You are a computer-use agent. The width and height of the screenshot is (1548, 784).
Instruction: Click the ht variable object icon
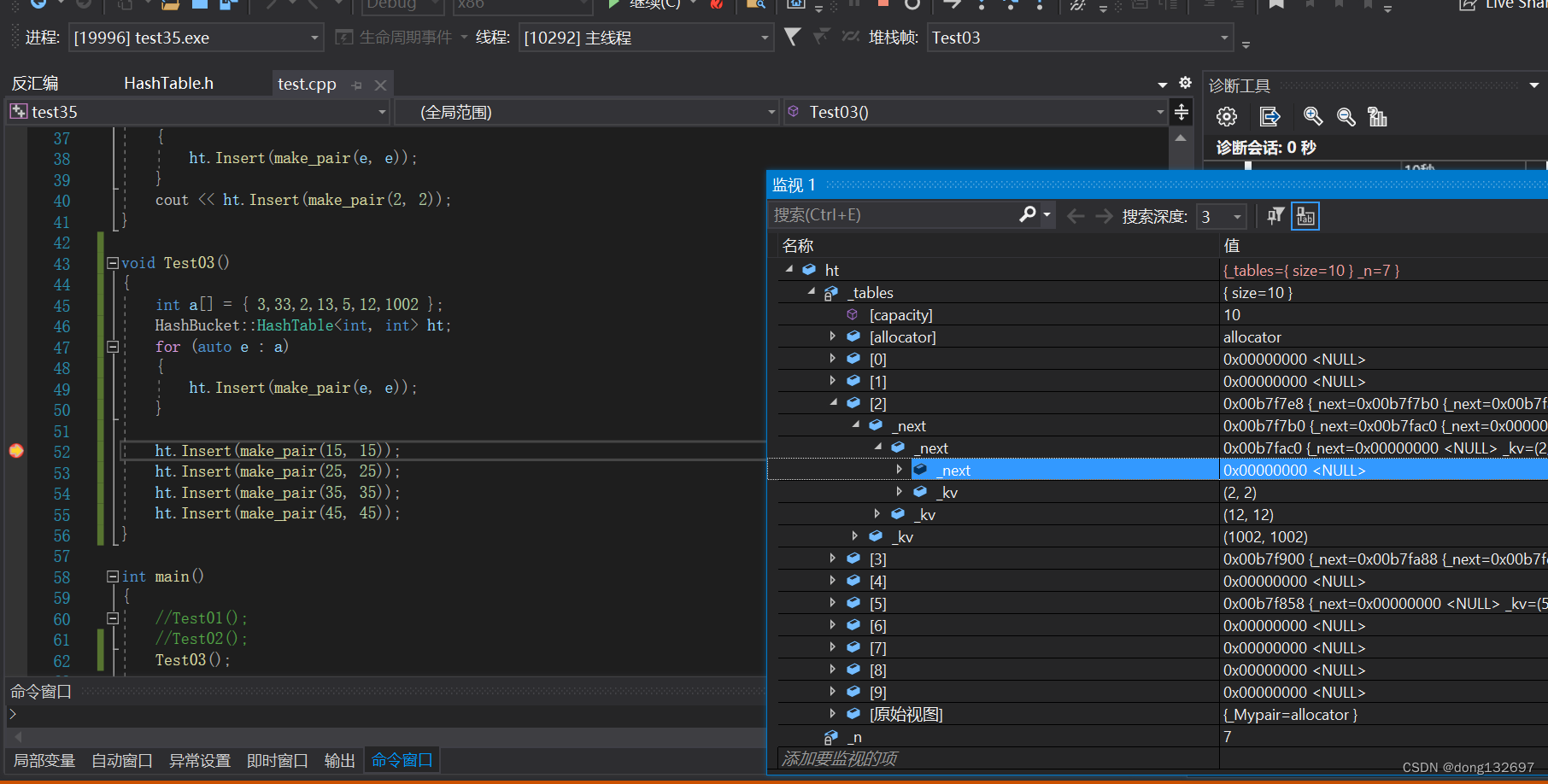[809, 270]
